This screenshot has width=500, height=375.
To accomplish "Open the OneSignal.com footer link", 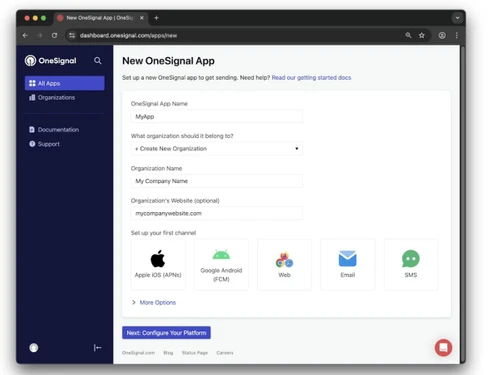I will pos(138,353).
